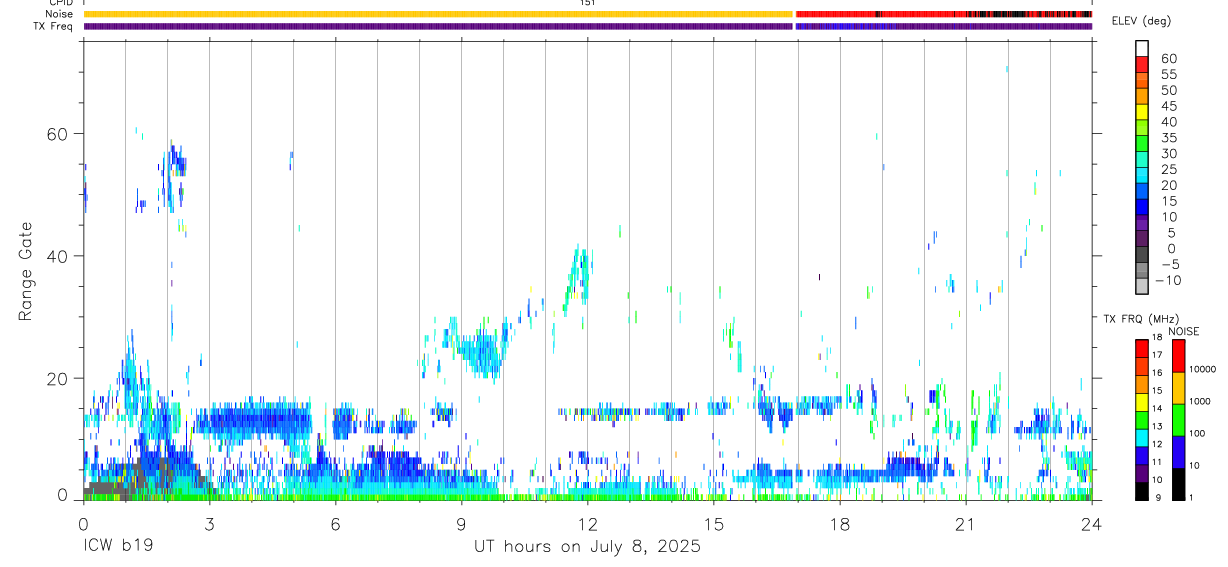Pick the cyan 12 MHz swatch in the TX FRQ colorbar
The height and width of the screenshot is (567, 1228).
(x=1142, y=438)
